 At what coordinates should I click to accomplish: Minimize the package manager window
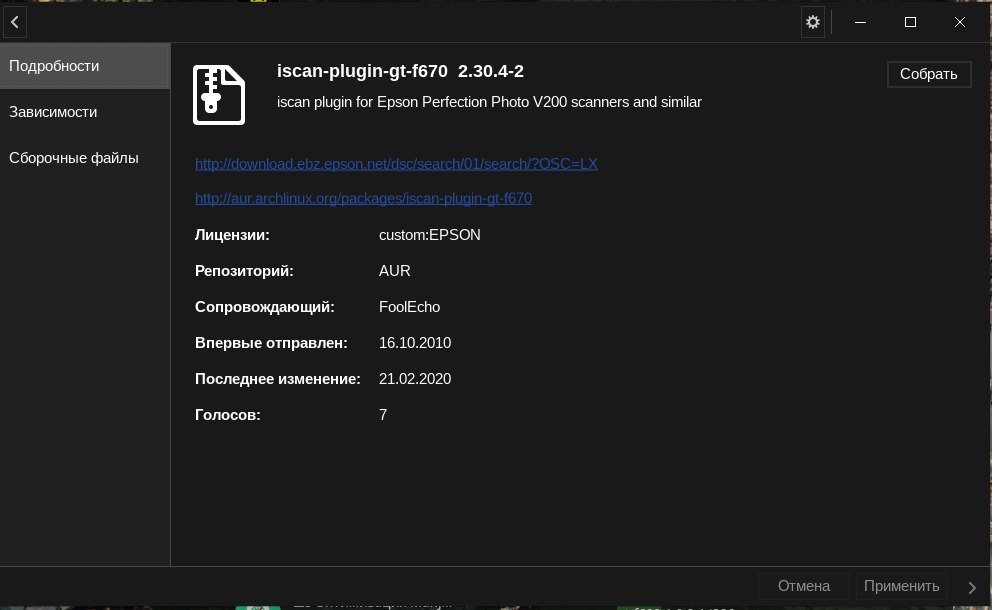860,22
